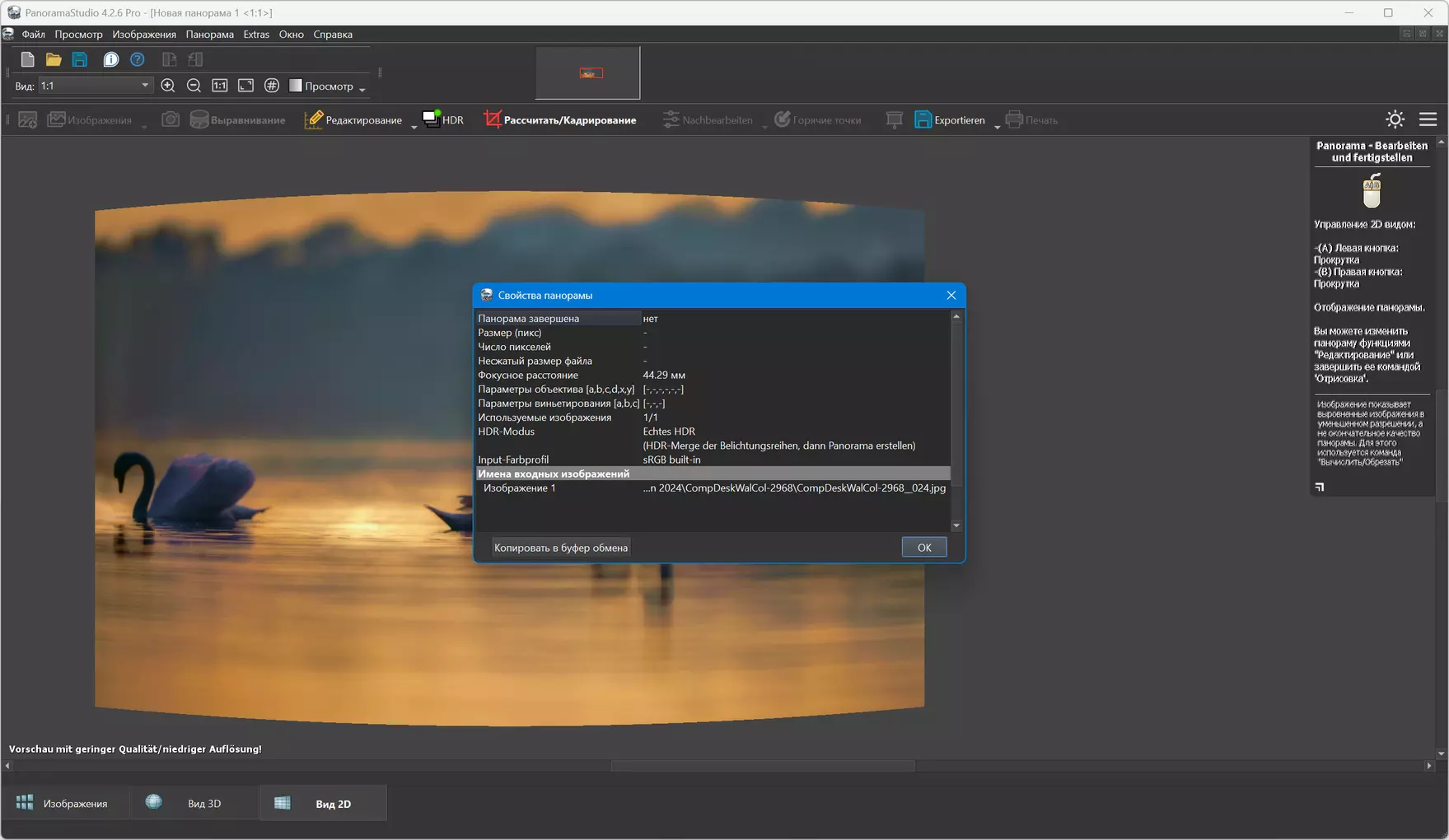The height and width of the screenshot is (840, 1449).
Task: Expand the Просмотр dropdown arrow
Action: click(x=362, y=88)
